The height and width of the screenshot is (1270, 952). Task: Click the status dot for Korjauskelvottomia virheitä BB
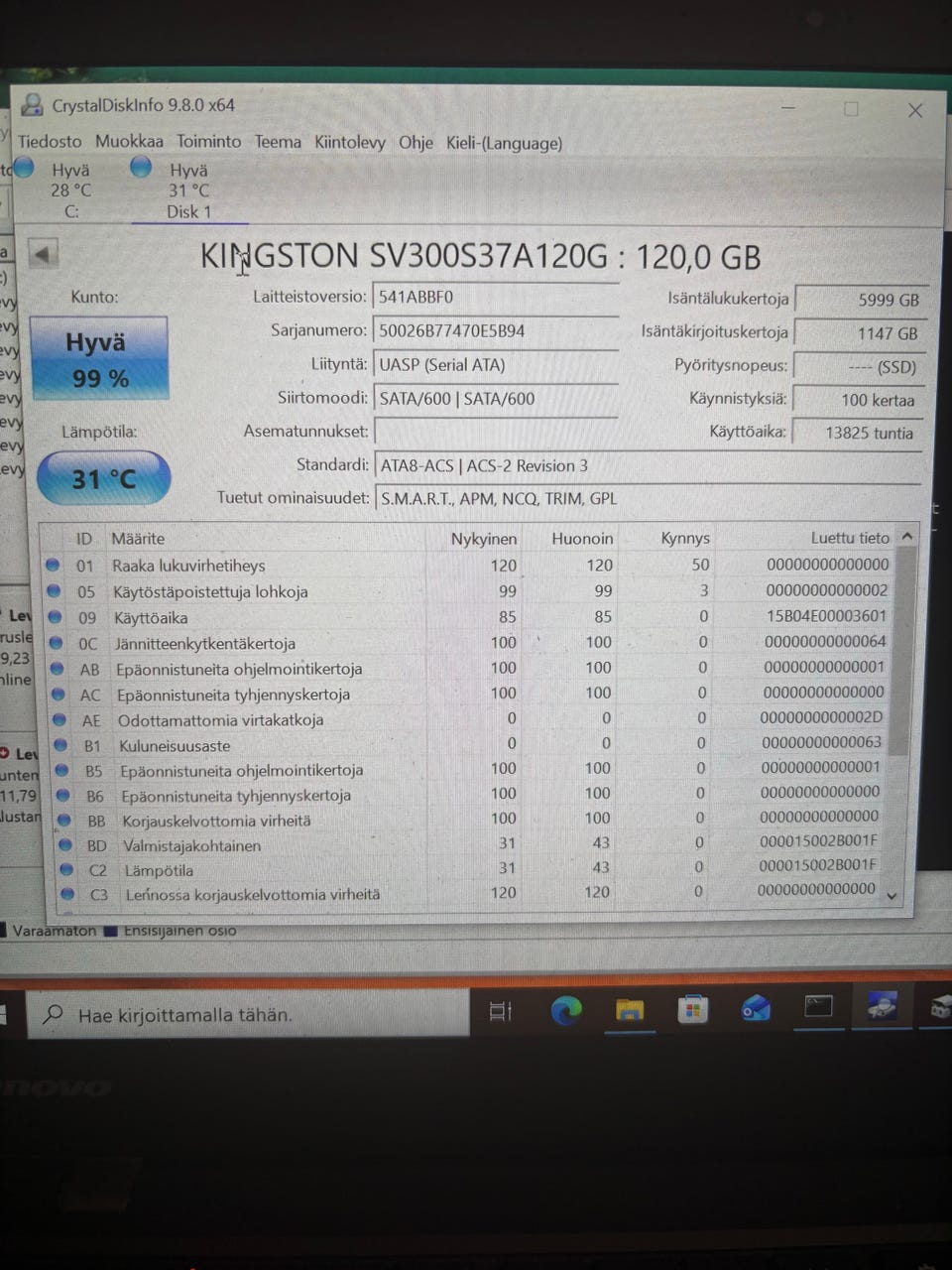[x=64, y=821]
